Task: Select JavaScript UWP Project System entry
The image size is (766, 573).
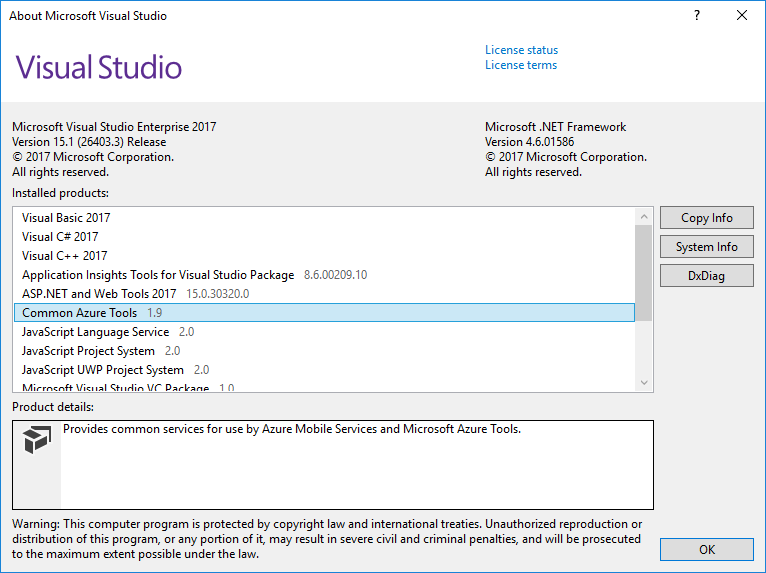Action: [x=324, y=370]
